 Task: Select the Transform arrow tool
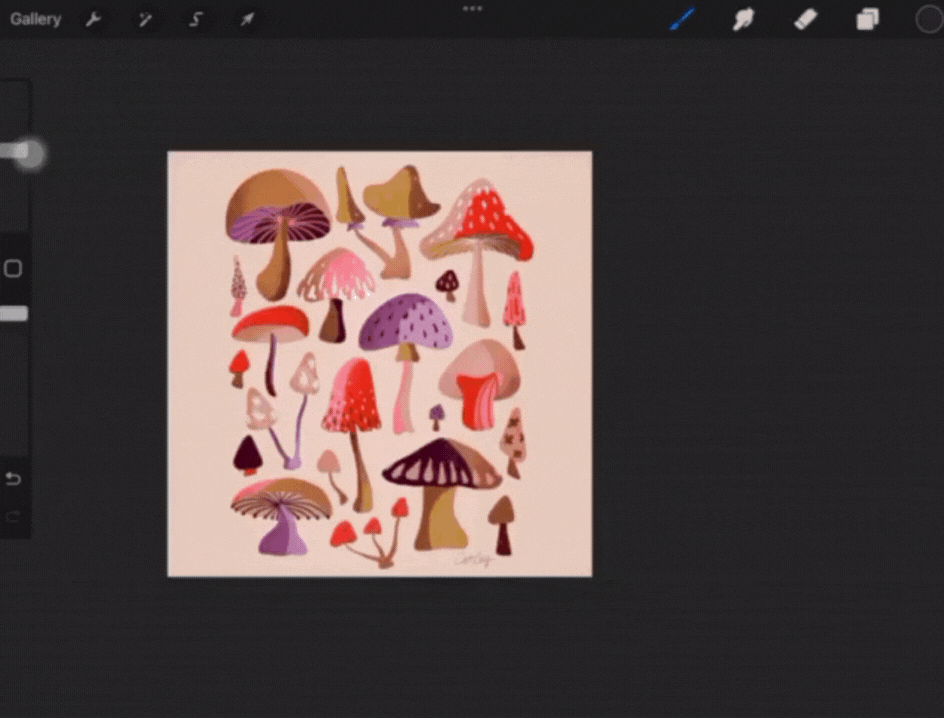[x=246, y=19]
